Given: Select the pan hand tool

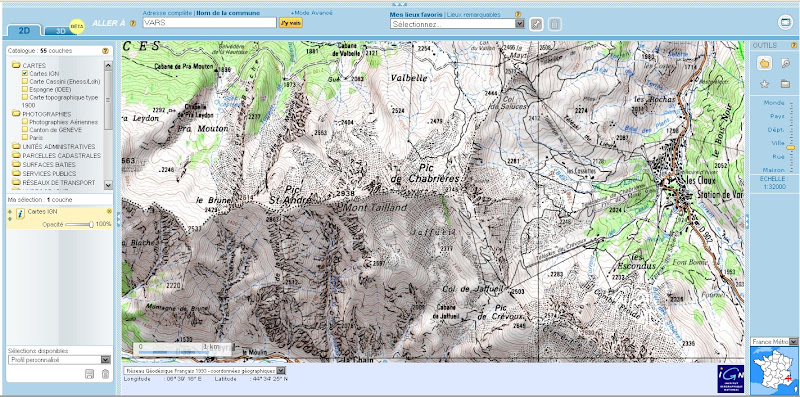Looking at the screenshot, I should (x=764, y=63).
